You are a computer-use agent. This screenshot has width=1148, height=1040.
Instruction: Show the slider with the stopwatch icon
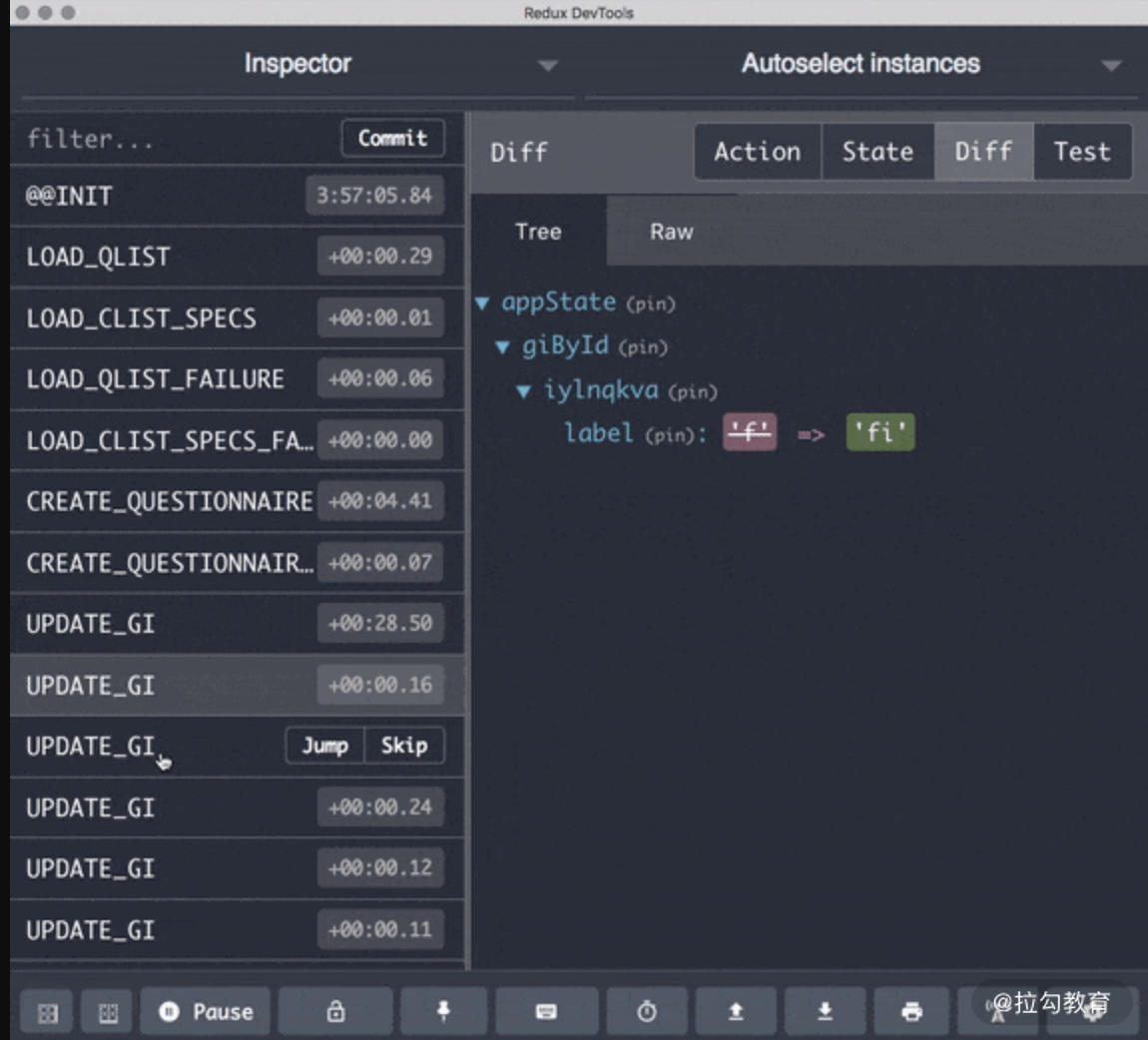(x=647, y=1011)
